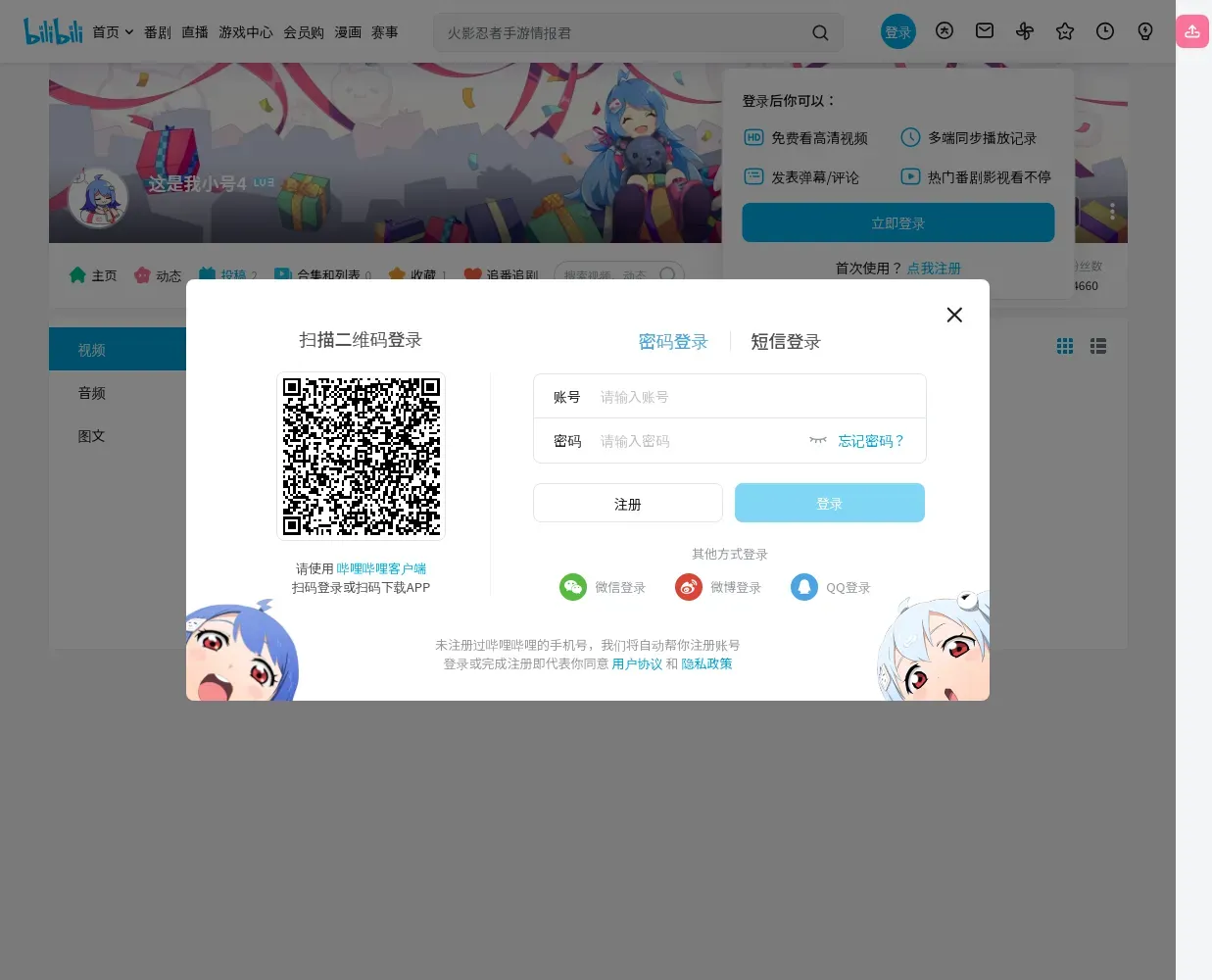Image resolution: width=1212 pixels, height=980 pixels.
Task: Switch to list view icon
Action: click(1098, 346)
